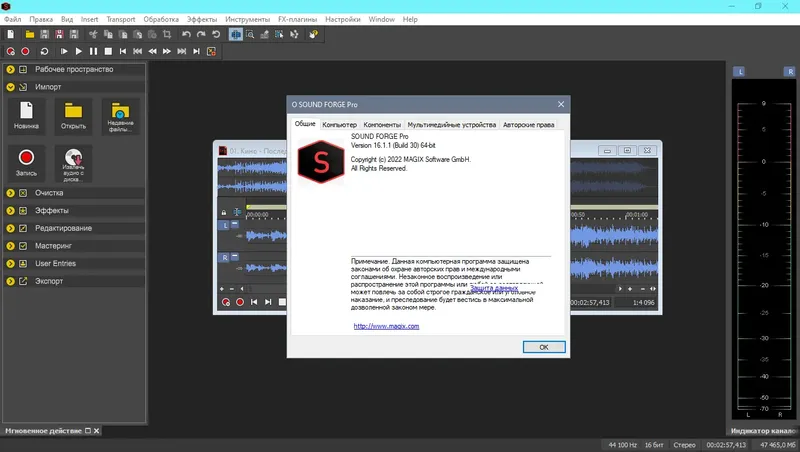Select the highlighted Edit tool in the toolbar

click(x=236, y=34)
